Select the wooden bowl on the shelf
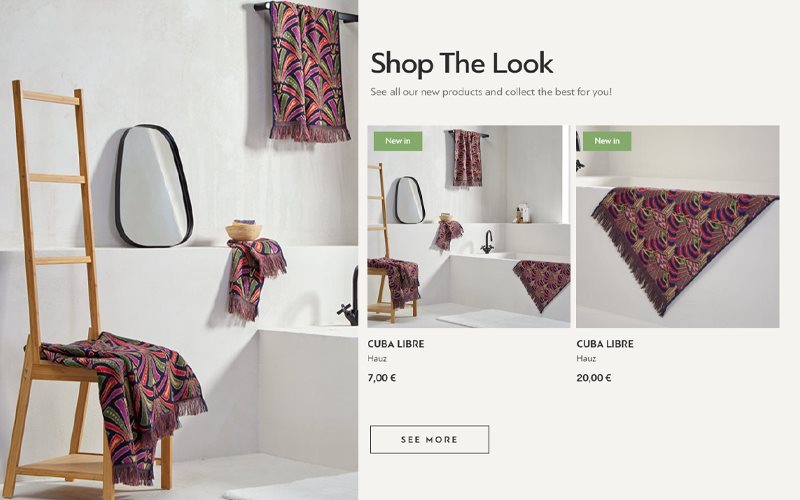The image size is (800, 500). (x=244, y=230)
